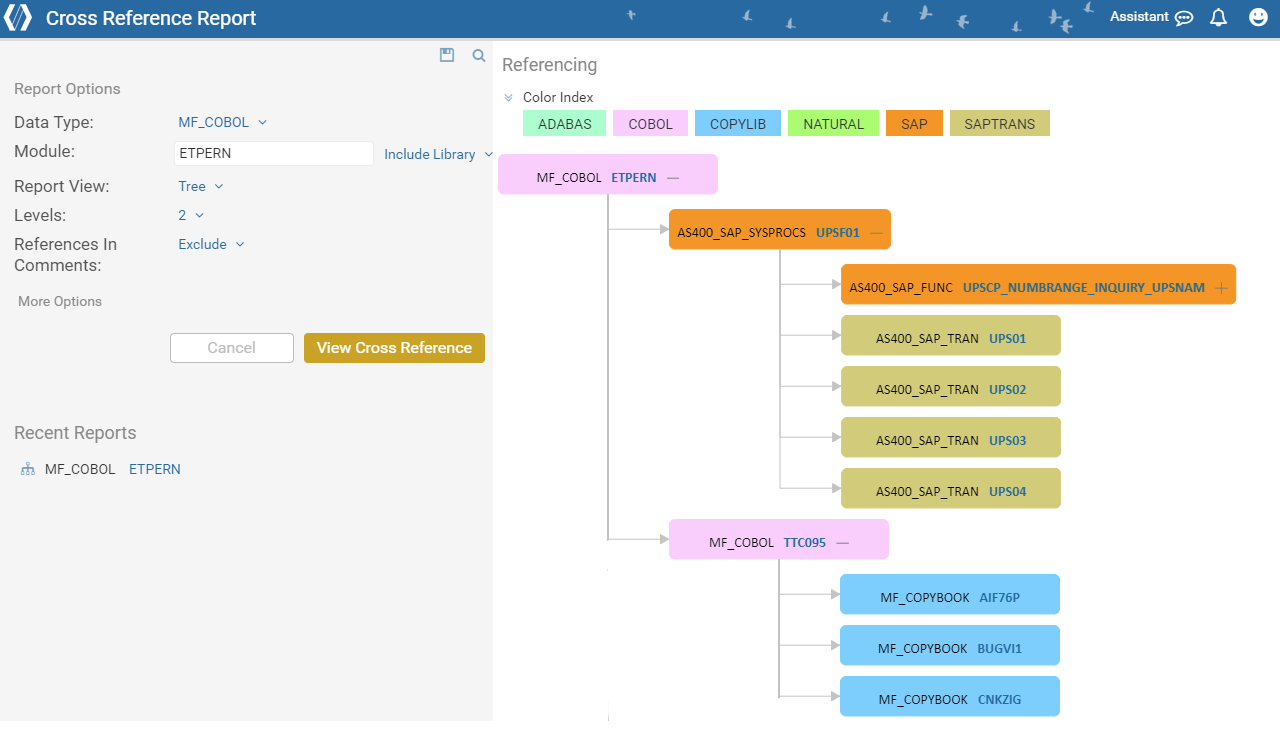This screenshot has width=1280, height=740.
Task: Open the Assistant chat icon
Action: 1184,18
